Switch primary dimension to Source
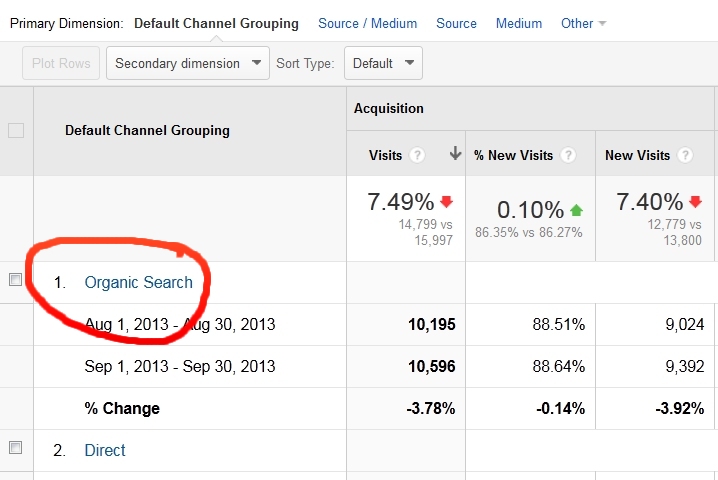This screenshot has height=480, width=718. (x=456, y=23)
